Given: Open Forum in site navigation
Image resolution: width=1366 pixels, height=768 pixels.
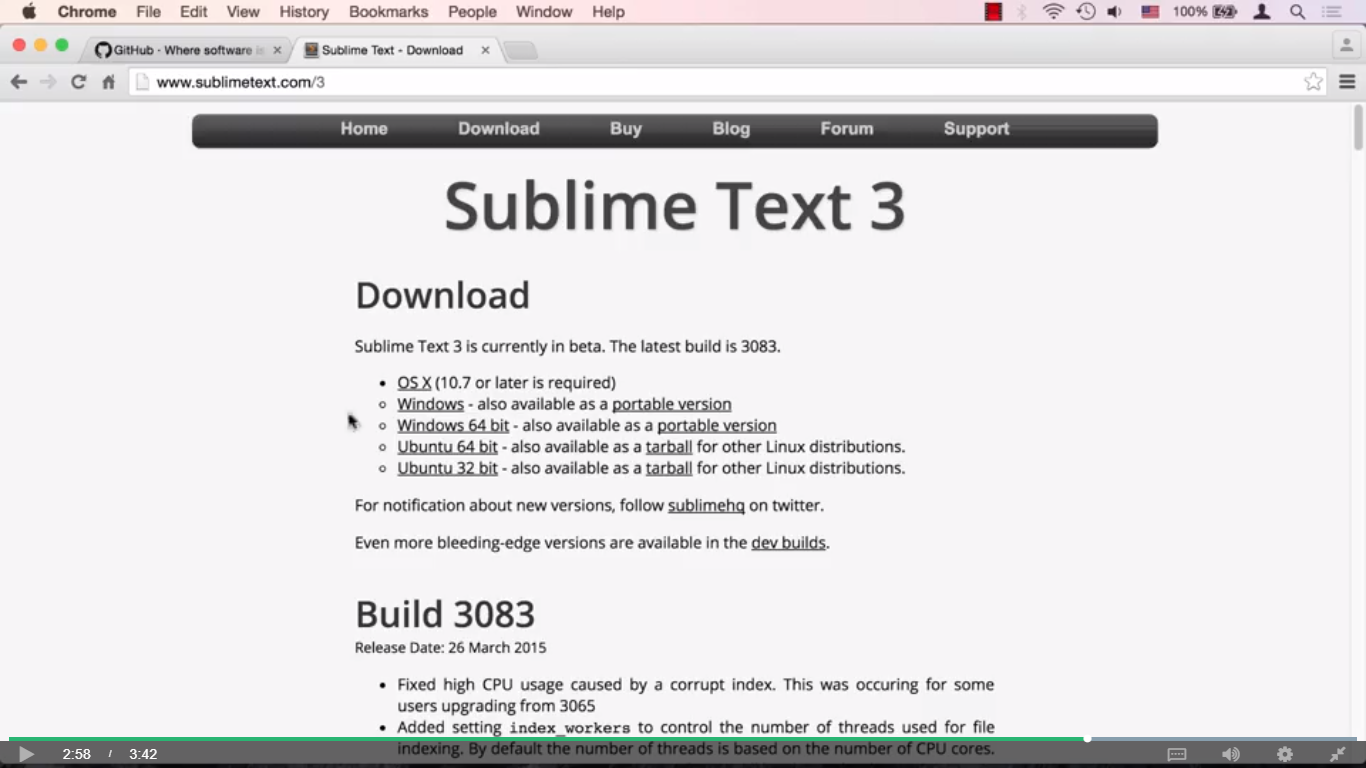Looking at the screenshot, I should tap(847, 129).
